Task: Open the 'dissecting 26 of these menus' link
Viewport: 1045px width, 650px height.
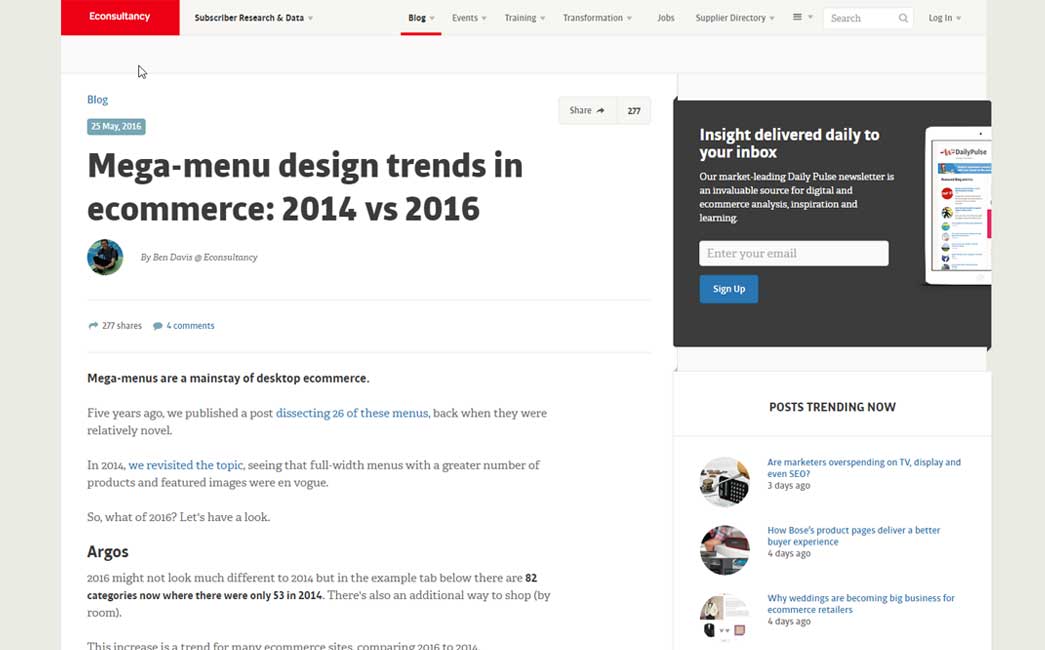Action: [352, 413]
